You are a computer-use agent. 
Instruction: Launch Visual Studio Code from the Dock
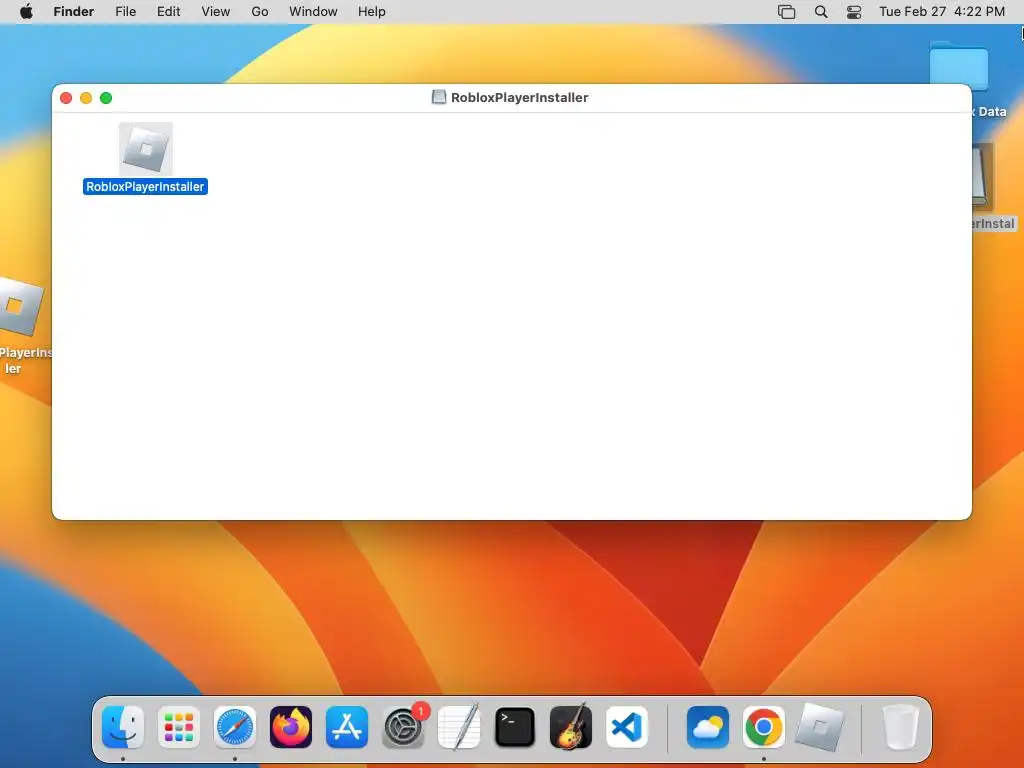click(627, 727)
